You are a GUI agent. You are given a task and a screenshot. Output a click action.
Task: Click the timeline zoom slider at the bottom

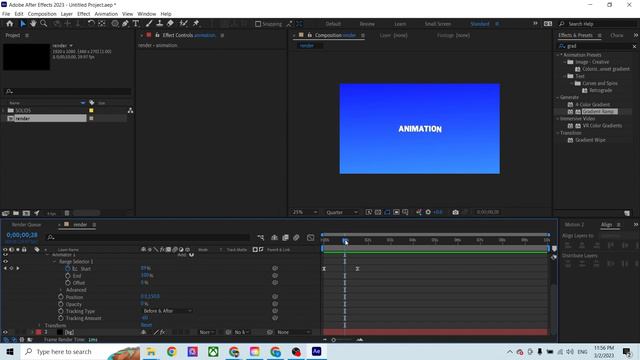342,340
